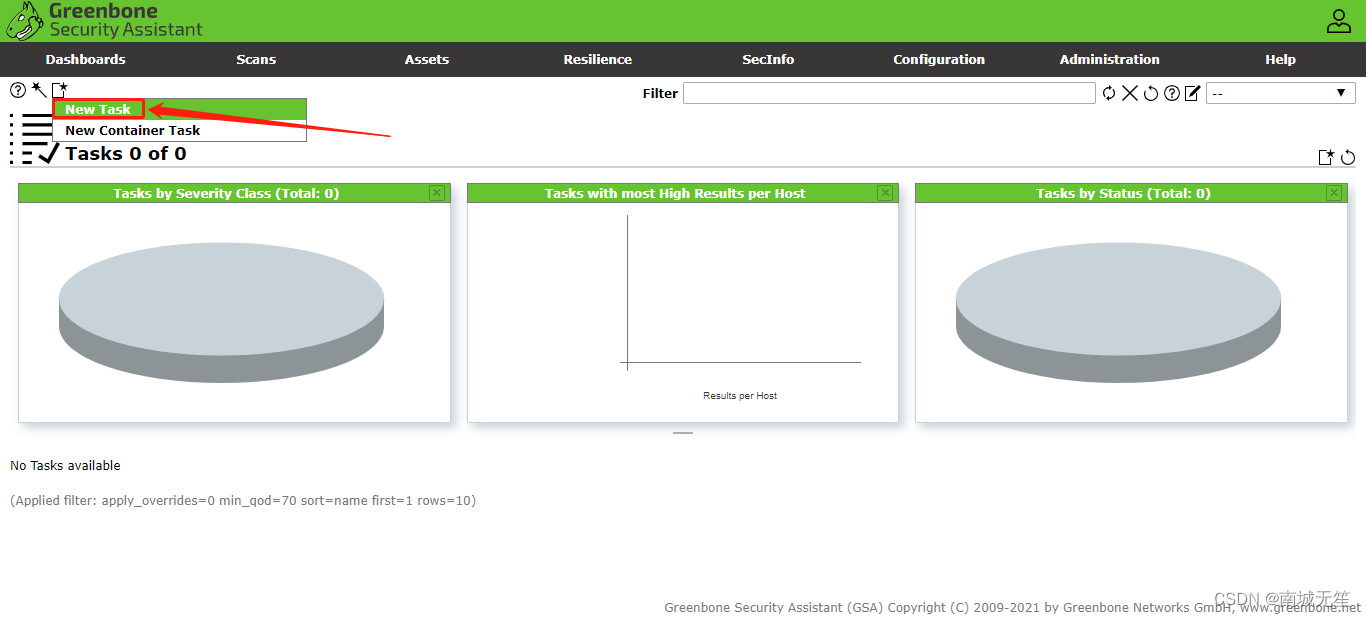
Task: Click the Tasks by Status pie chart
Action: coord(1118,312)
